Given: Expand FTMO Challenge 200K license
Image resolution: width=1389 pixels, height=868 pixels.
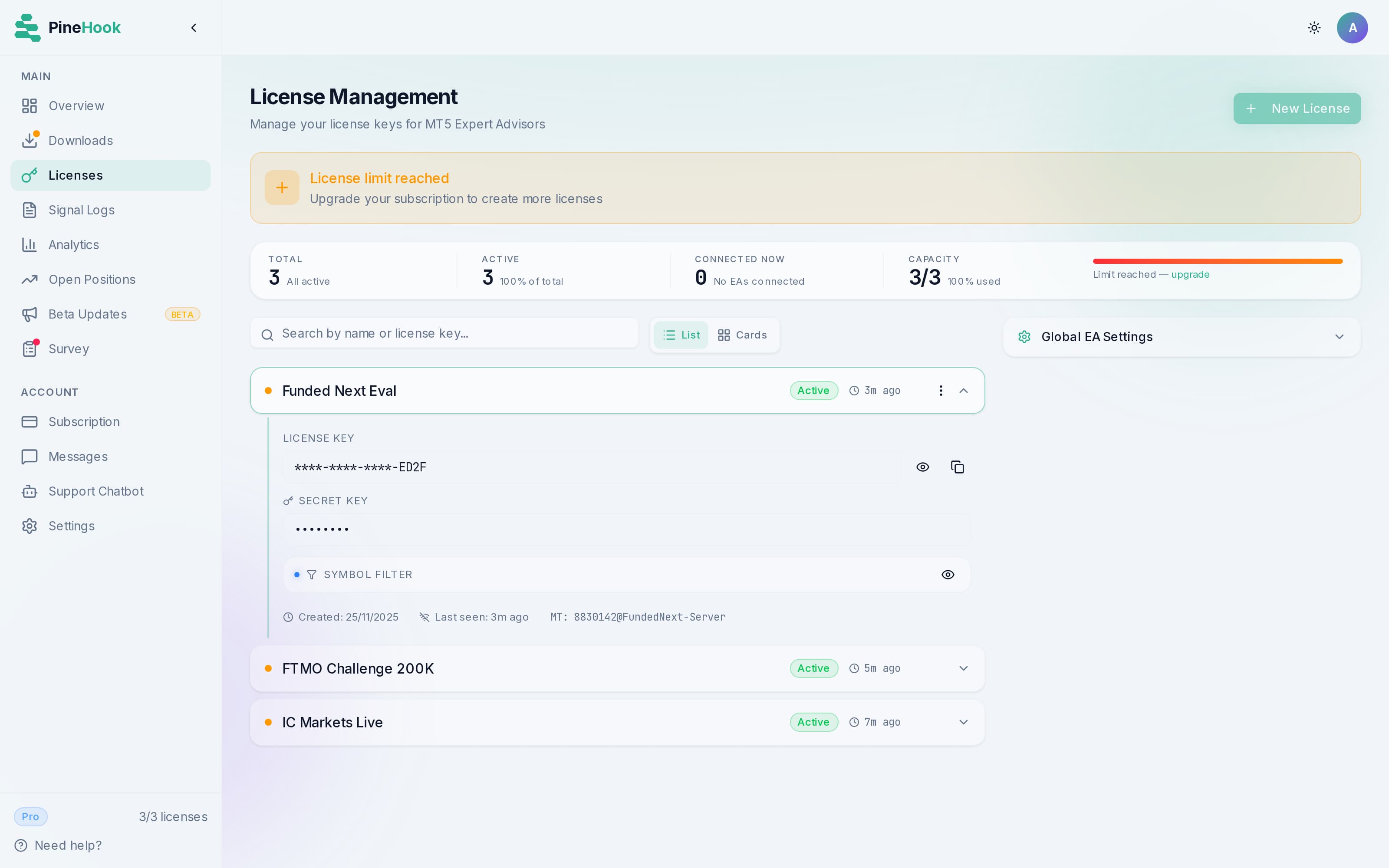Looking at the screenshot, I should click(x=964, y=668).
